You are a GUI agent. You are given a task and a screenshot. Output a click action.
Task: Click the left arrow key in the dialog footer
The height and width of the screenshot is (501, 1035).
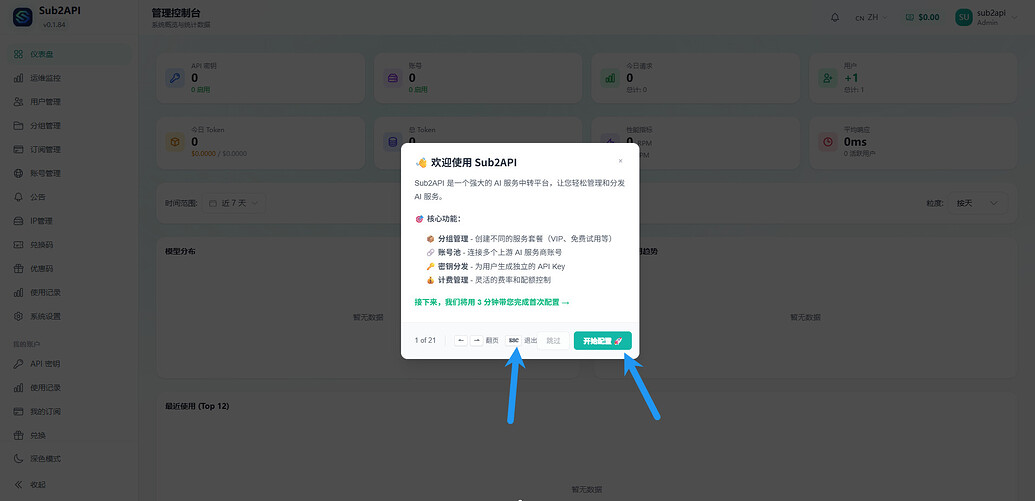click(x=461, y=341)
